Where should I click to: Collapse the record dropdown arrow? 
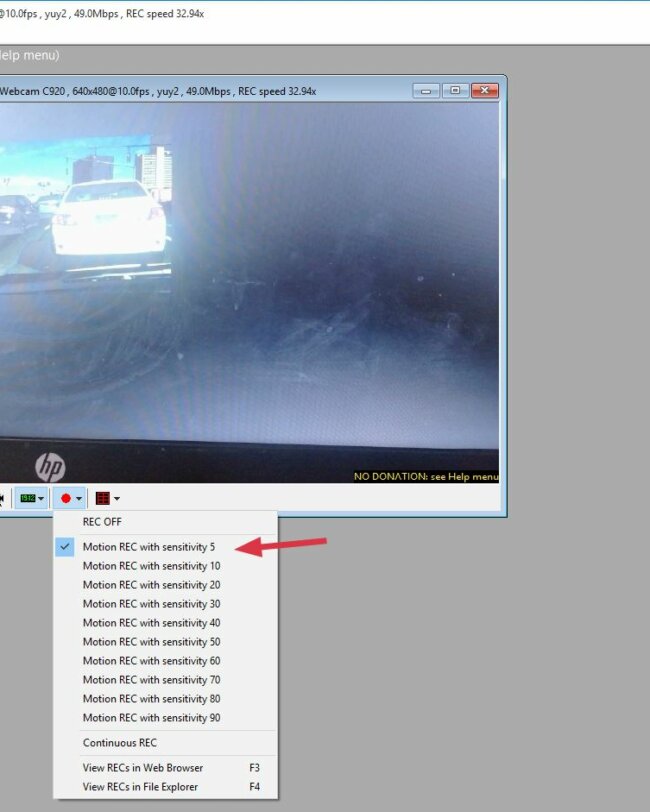pos(79,499)
